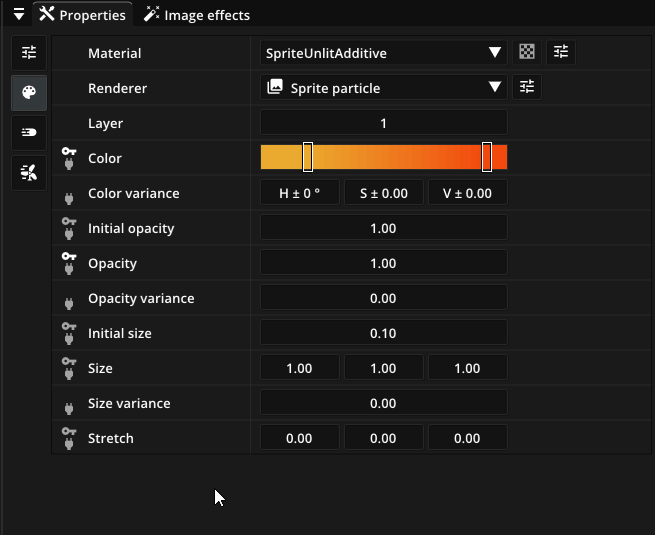Open the motion sidebar section
655x535 pixels.
point(29,132)
